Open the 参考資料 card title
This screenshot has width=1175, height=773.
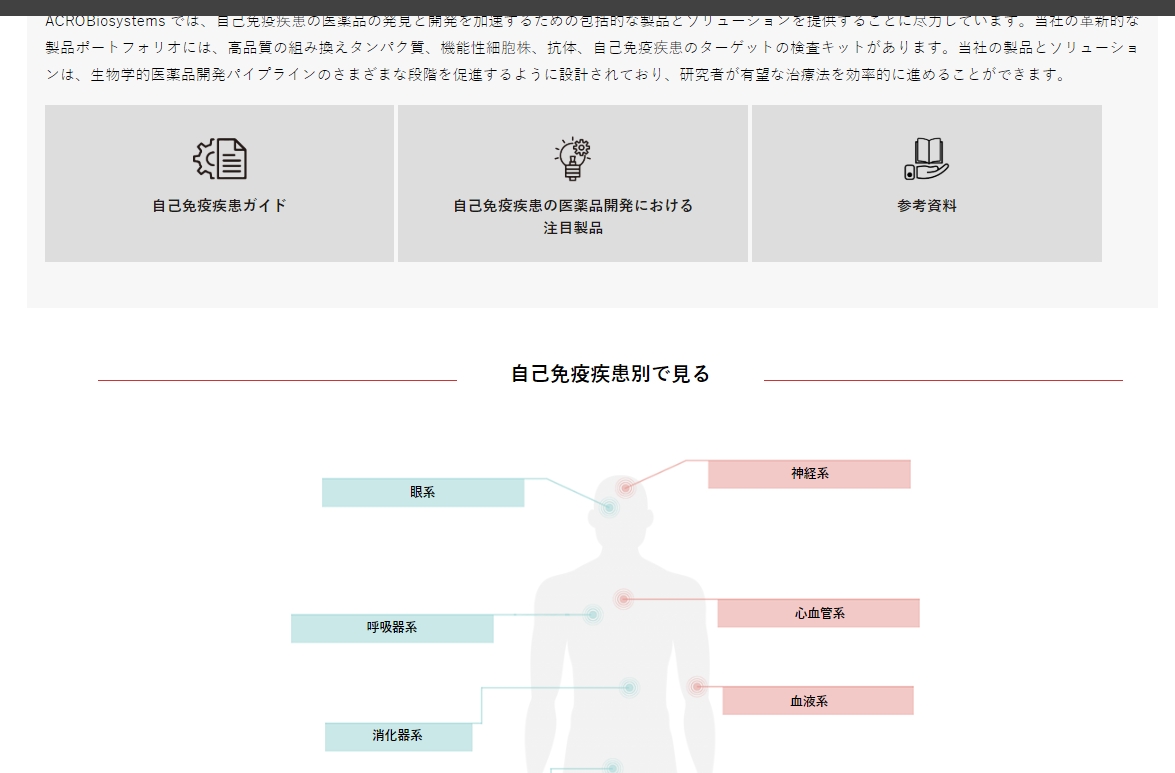pos(926,206)
